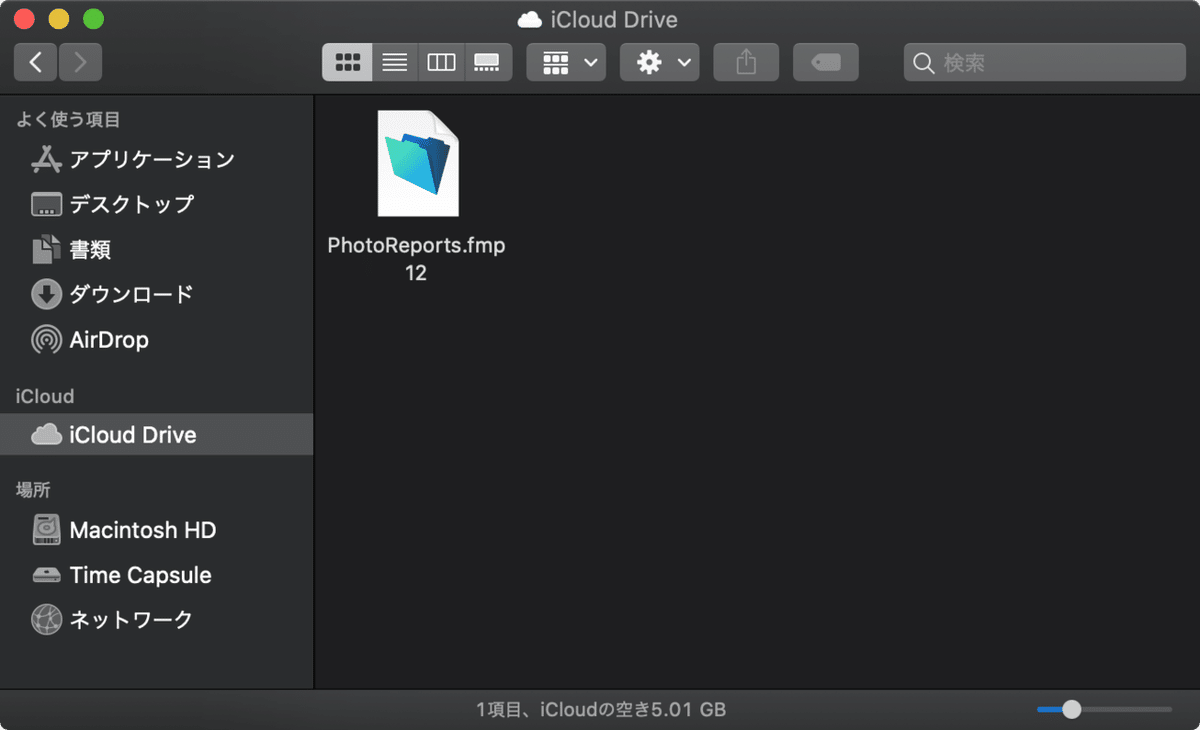Select AirDrop in the sidebar
This screenshot has height=730, width=1200.
[105, 340]
